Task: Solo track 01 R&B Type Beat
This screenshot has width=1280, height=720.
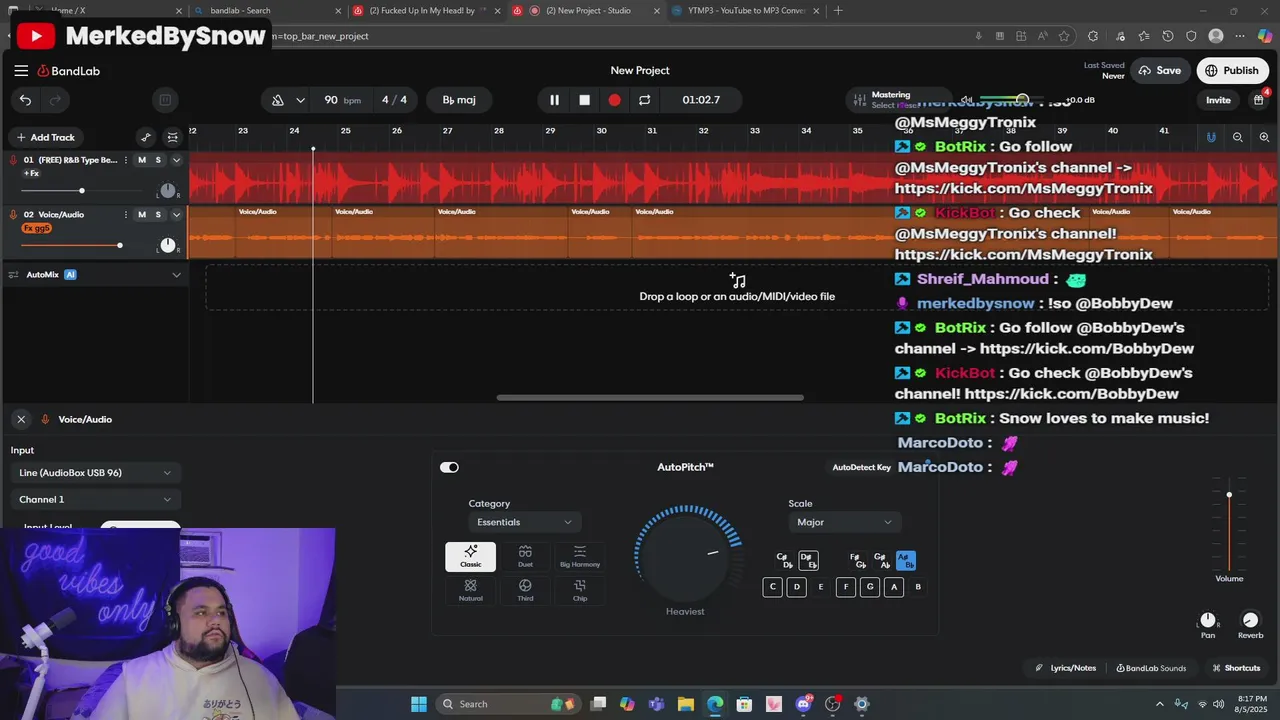Action: tap(158, 160)
